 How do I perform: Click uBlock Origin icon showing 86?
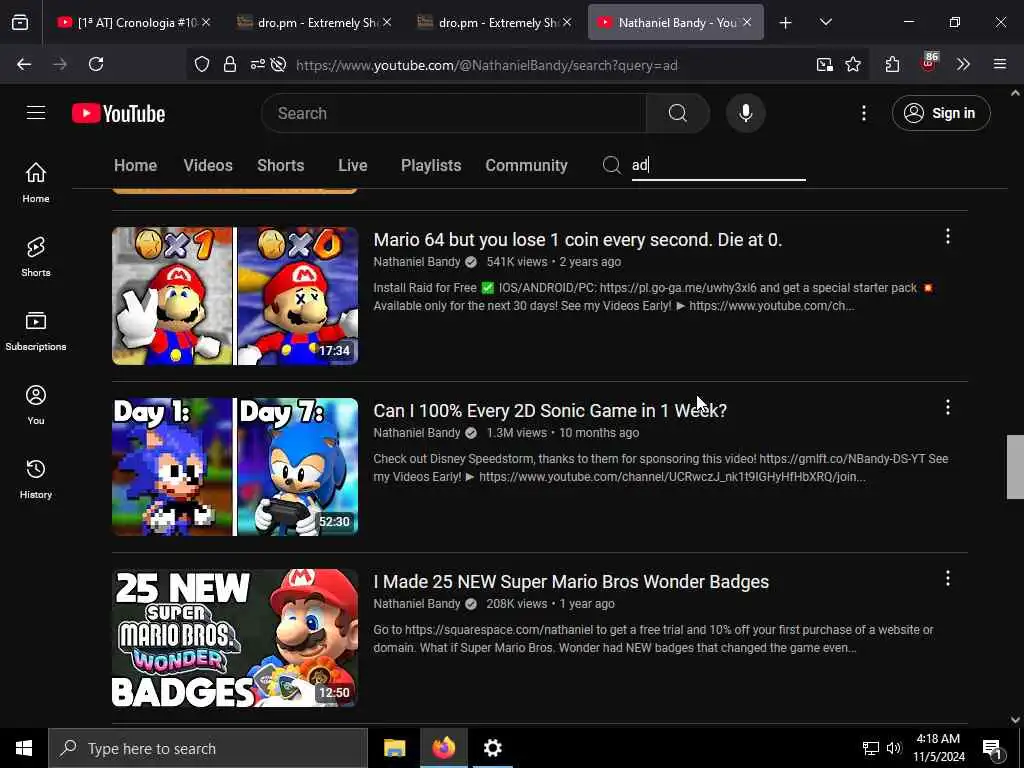(929, 63)
